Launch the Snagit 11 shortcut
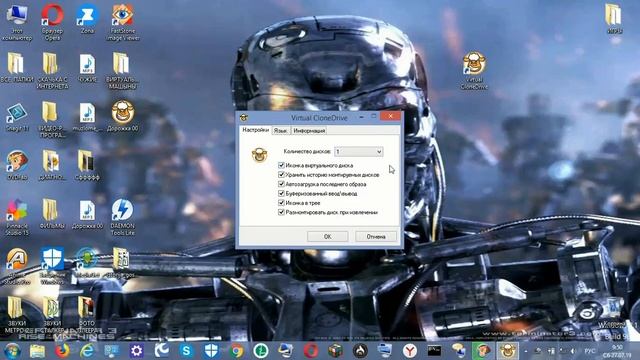The image size is (640, 360). (x=17, y=117)
